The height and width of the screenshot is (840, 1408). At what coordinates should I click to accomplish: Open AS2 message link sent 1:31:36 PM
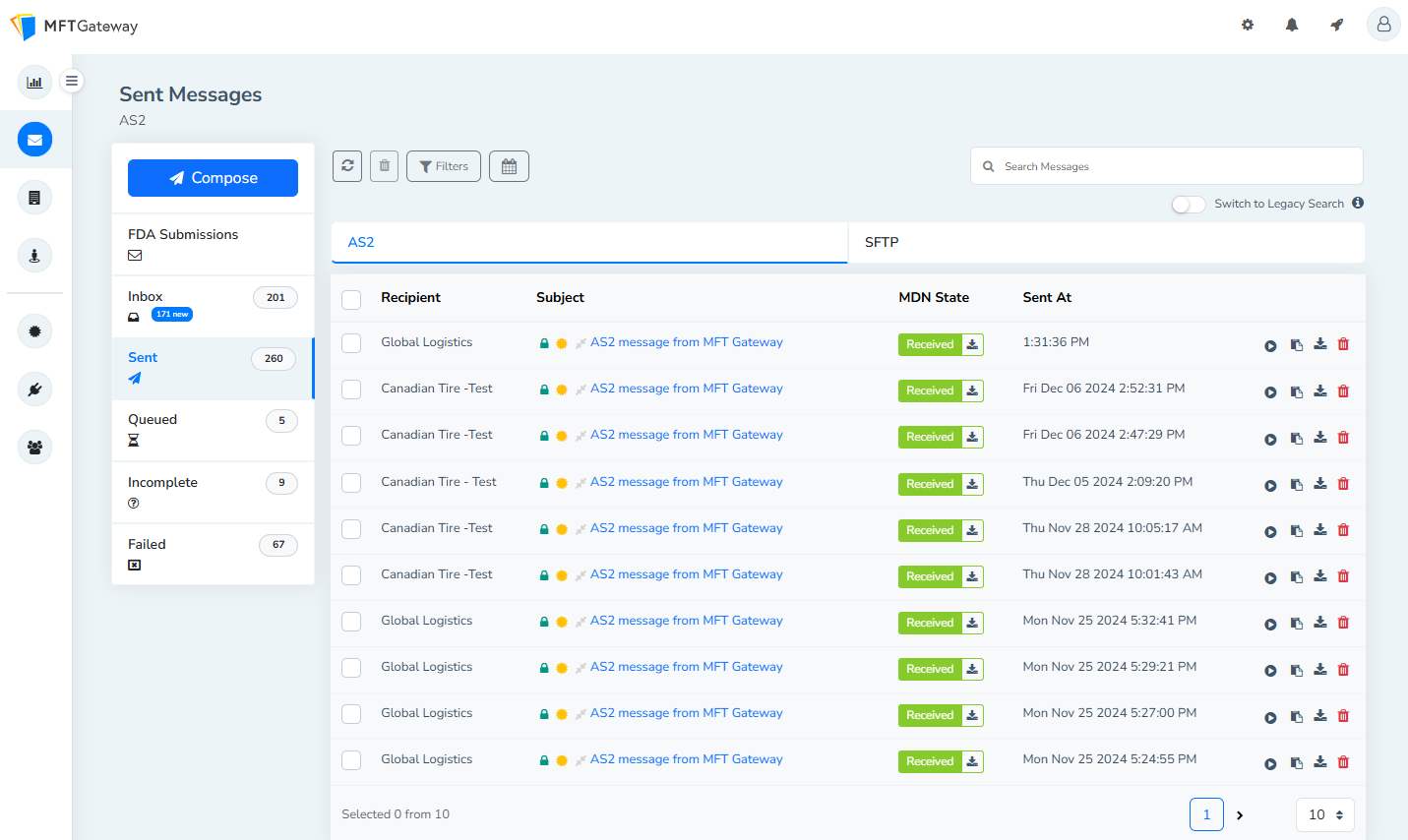pos(687,342)
